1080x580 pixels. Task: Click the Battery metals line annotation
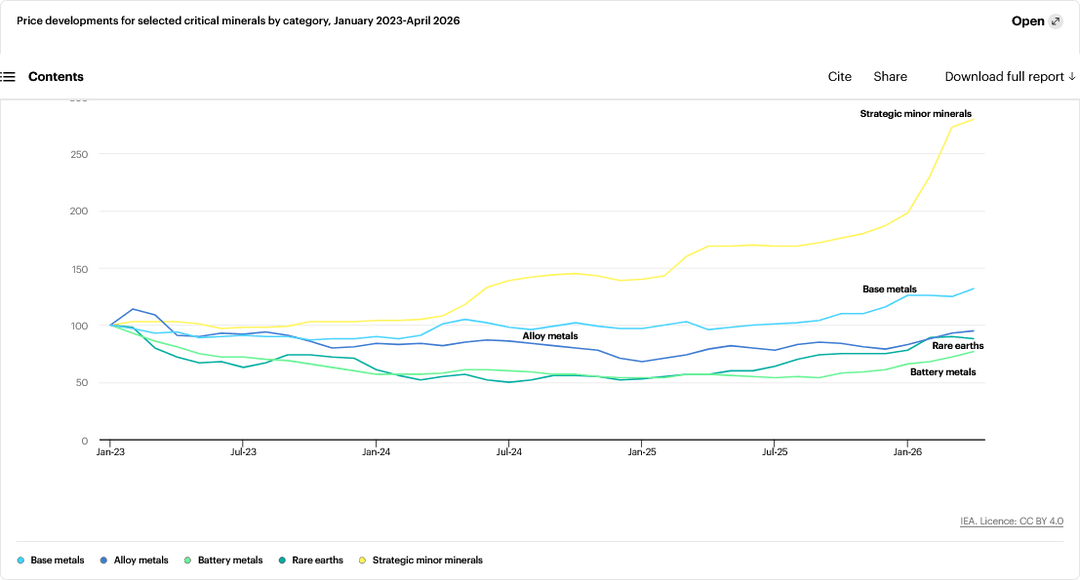(x=943, y=372)
